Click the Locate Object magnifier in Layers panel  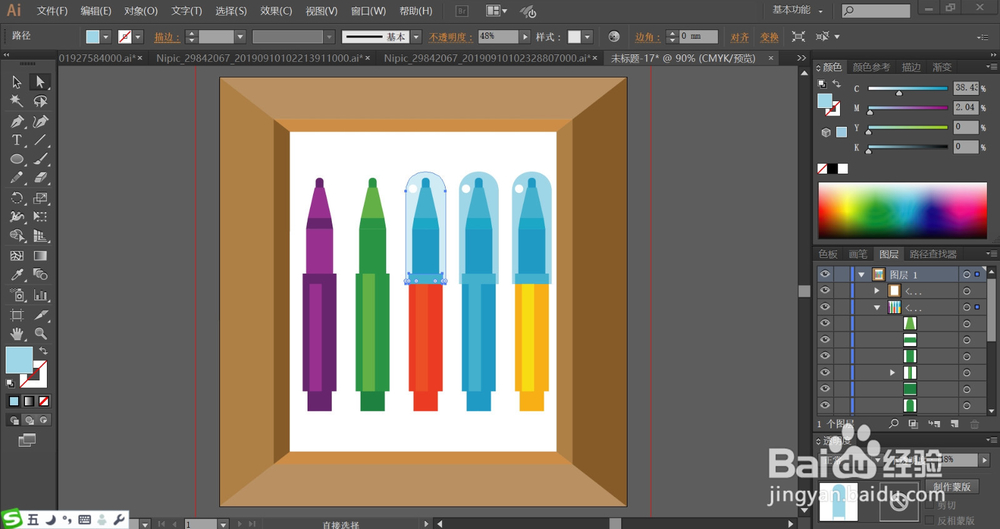click(x=893, y=424)
